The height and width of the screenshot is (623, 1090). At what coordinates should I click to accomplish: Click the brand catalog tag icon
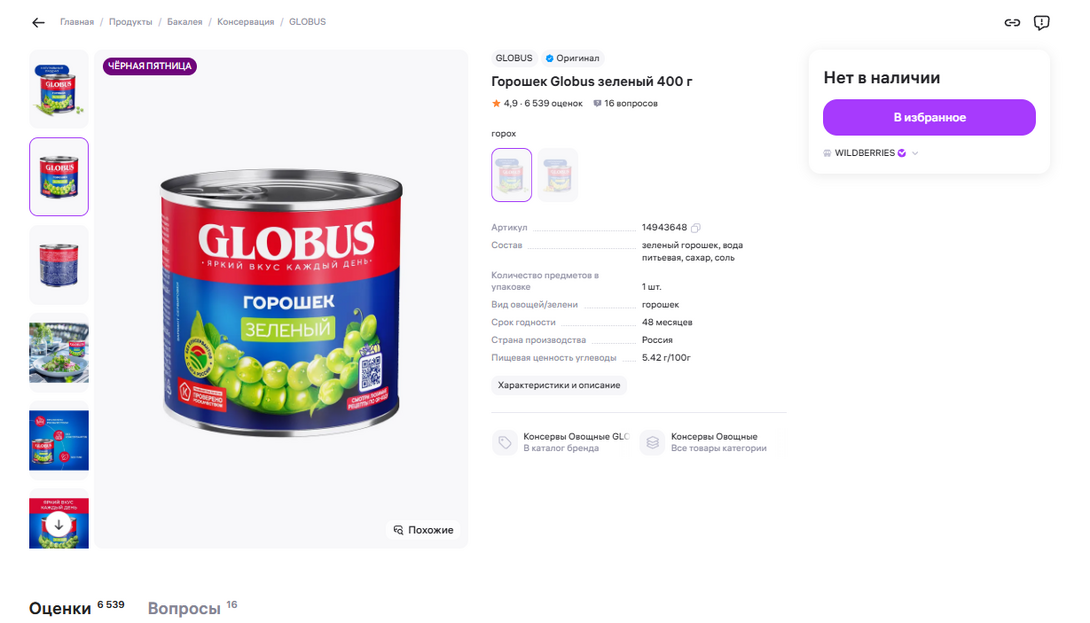504,442
